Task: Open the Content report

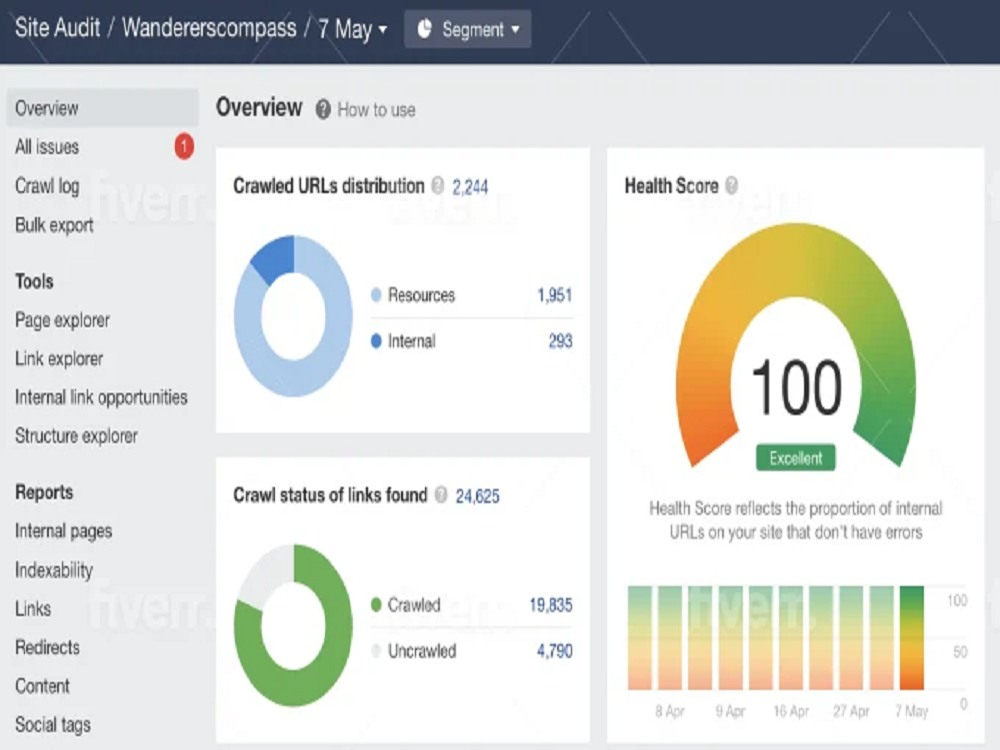Action: [42, 686]
